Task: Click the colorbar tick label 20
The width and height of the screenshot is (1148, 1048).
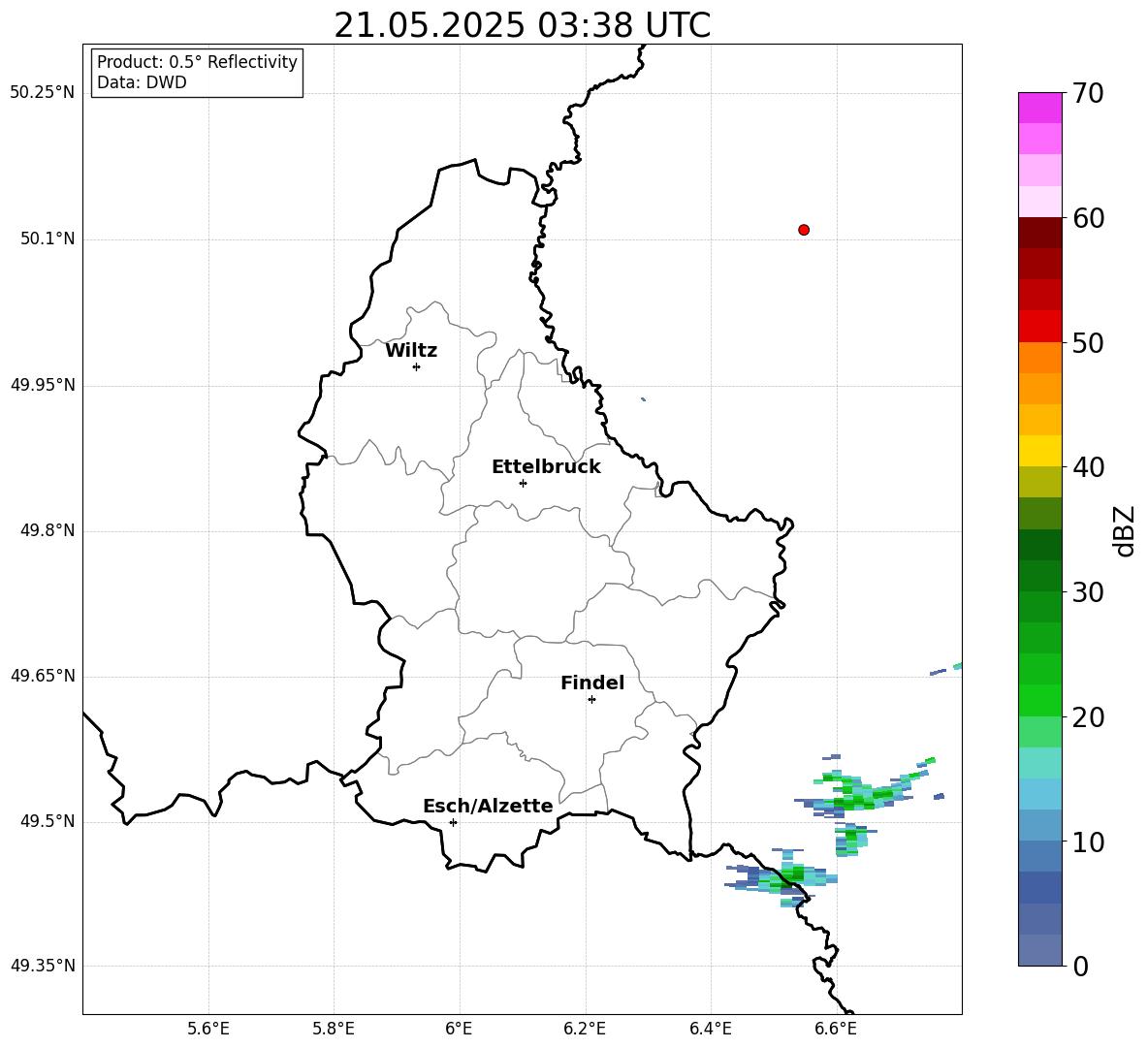Action: click(x=1088, y=717)
